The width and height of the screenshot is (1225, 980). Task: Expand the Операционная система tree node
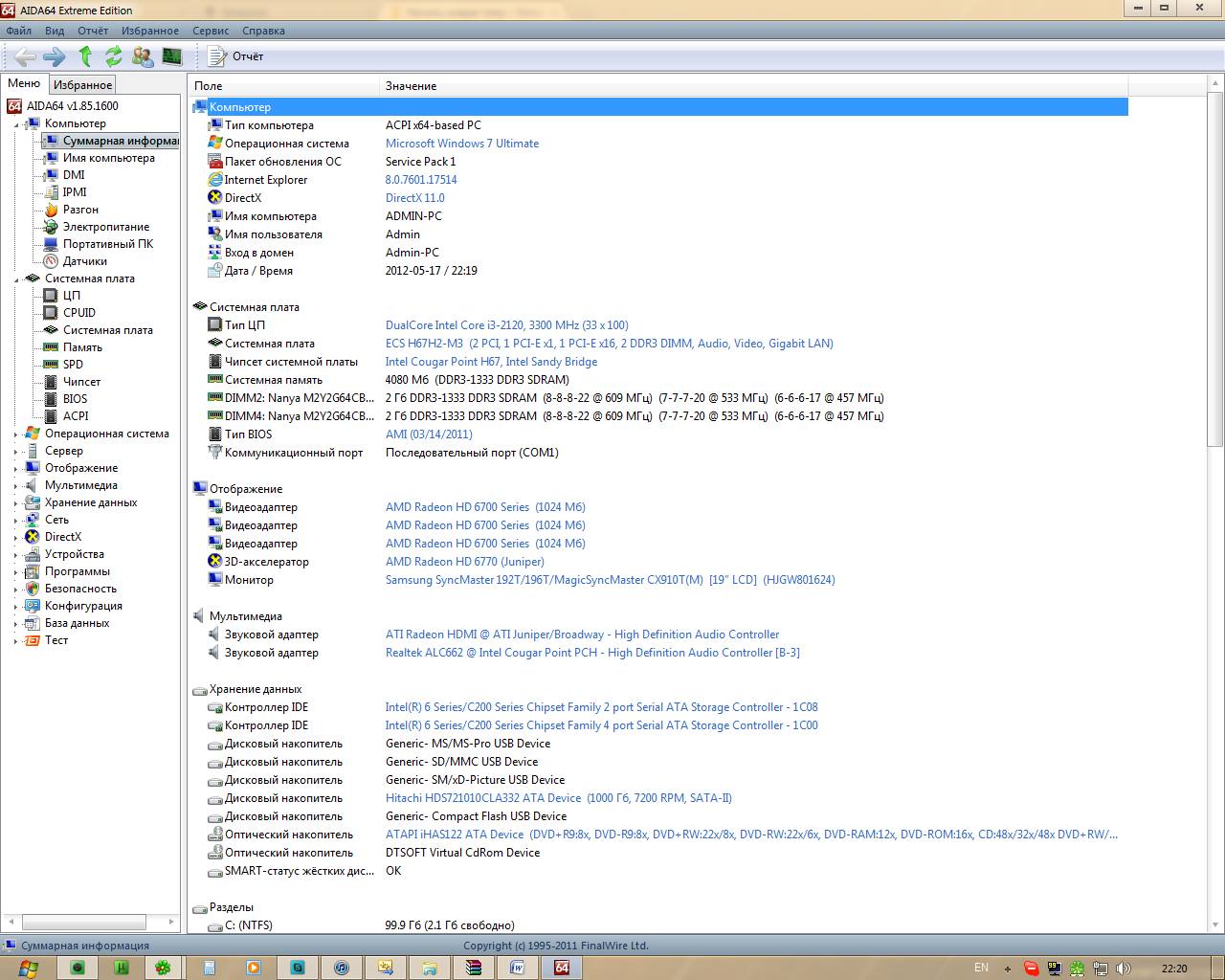(x=16, y=434)
